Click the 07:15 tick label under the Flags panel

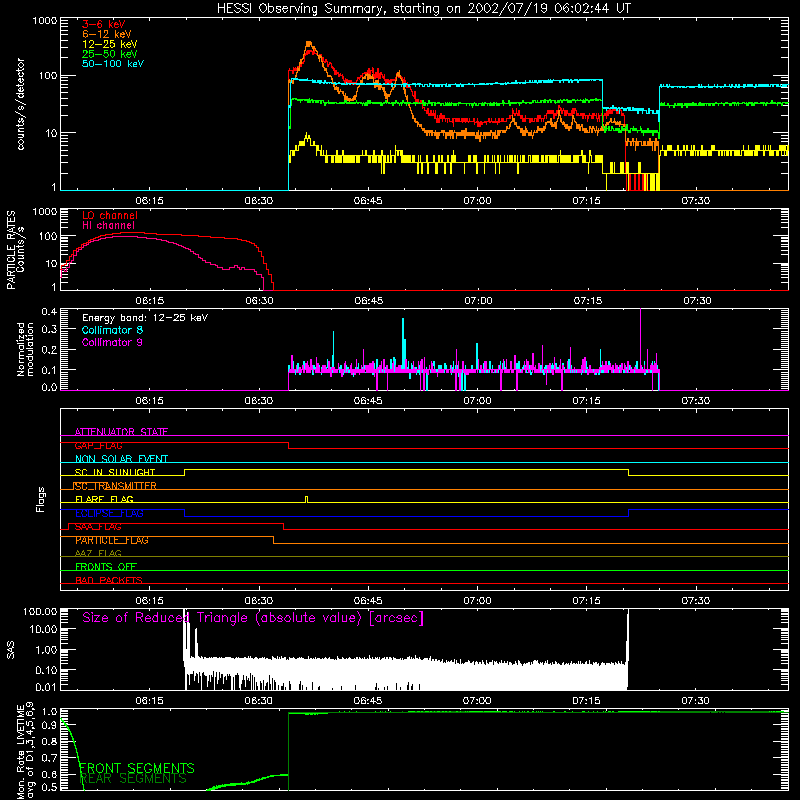[x=587, y=601]
